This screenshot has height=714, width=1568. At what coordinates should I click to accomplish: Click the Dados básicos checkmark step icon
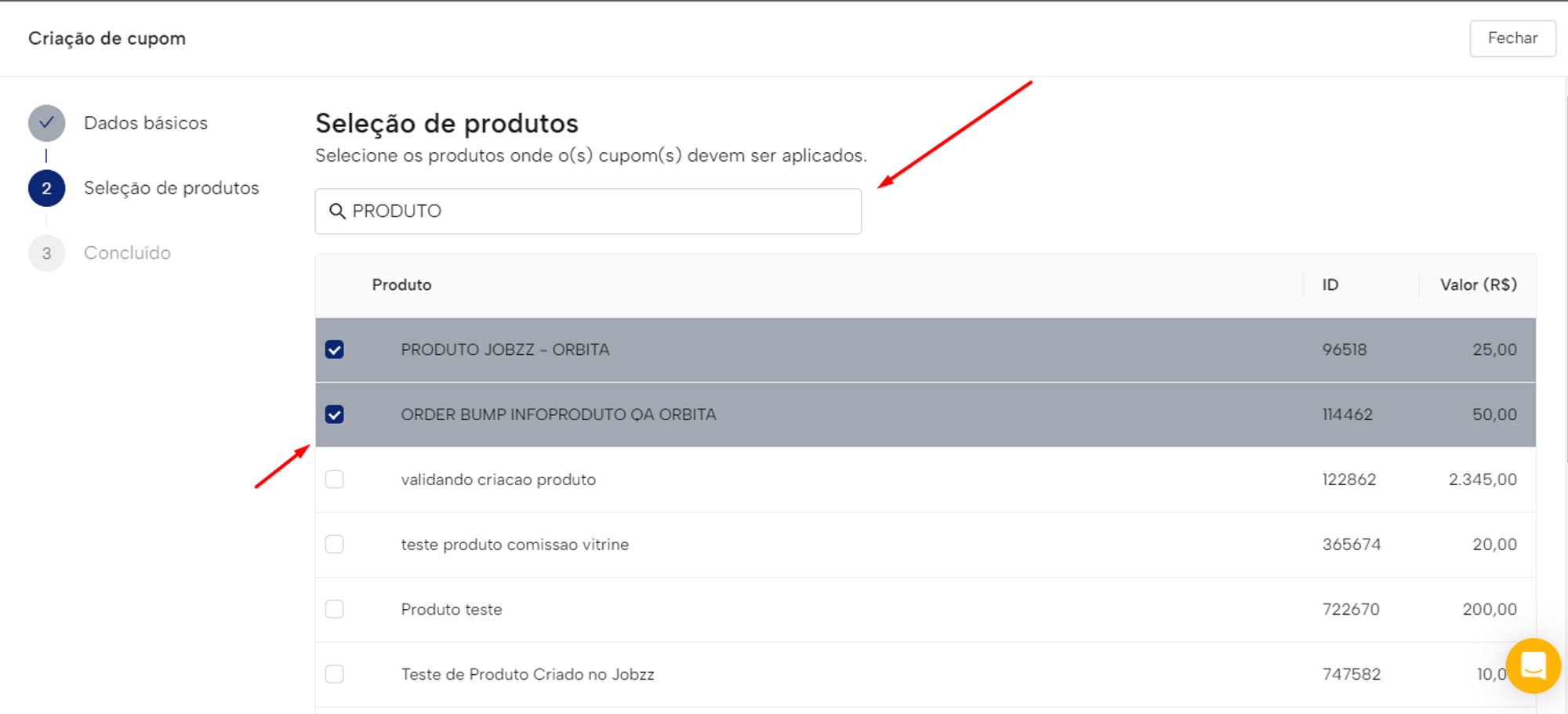47,123
